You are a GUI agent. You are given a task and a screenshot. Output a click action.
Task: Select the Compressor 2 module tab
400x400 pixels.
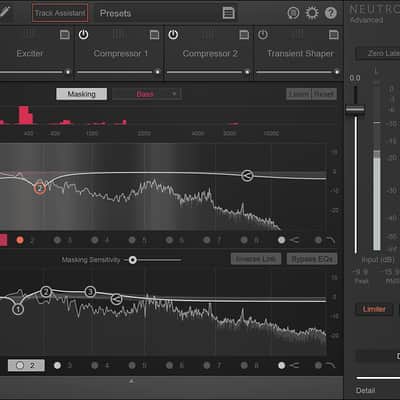(x=209, y=53)
